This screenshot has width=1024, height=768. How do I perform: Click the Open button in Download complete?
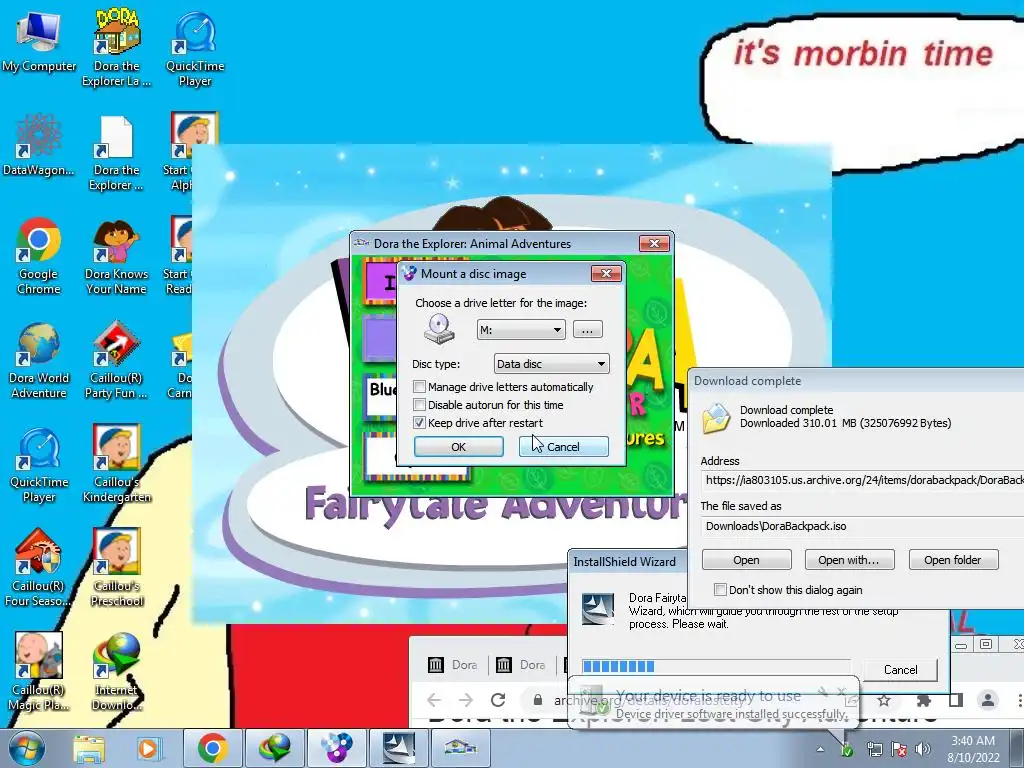pos(746,560)
